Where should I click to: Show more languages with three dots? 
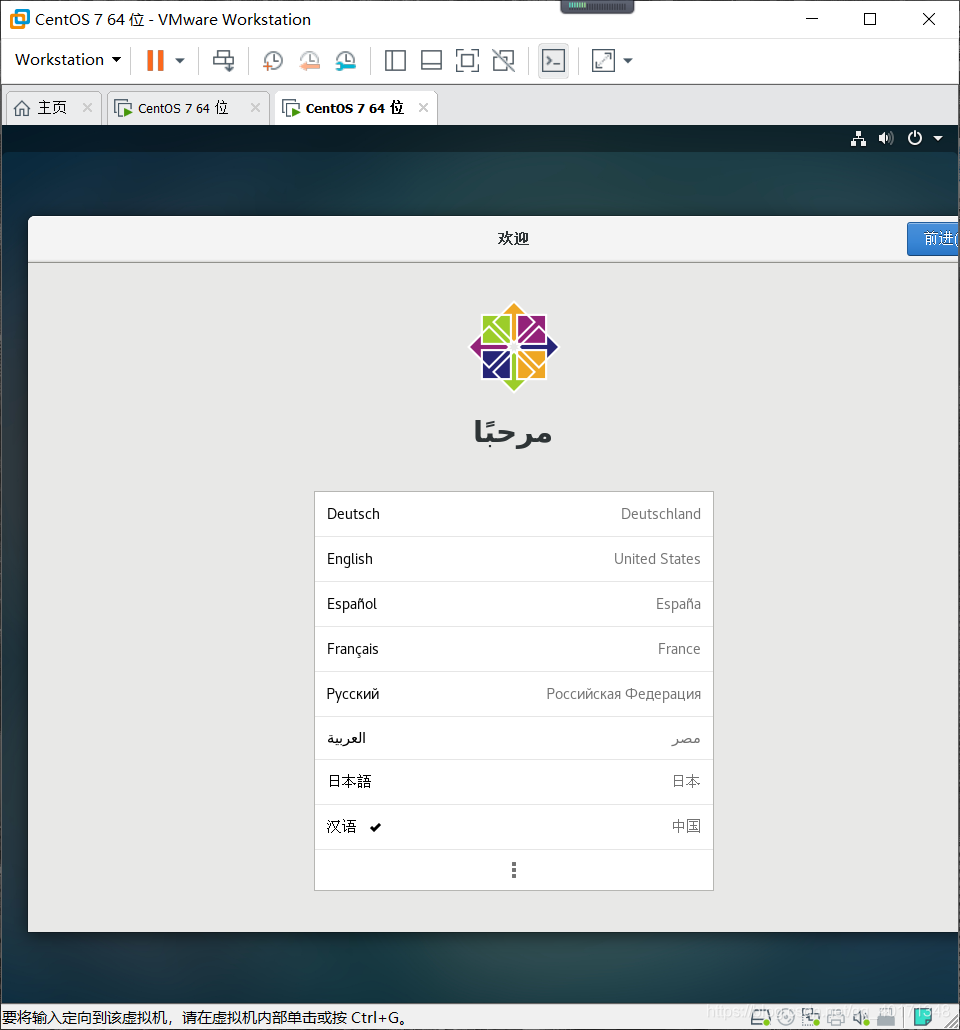(514, 870)
